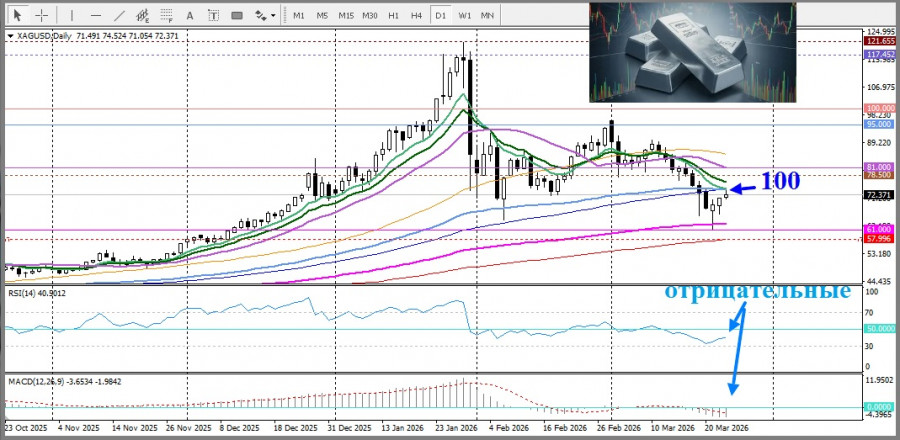Activate the crosshair tool
Viewport: 900px width, 440px height.
41,15
